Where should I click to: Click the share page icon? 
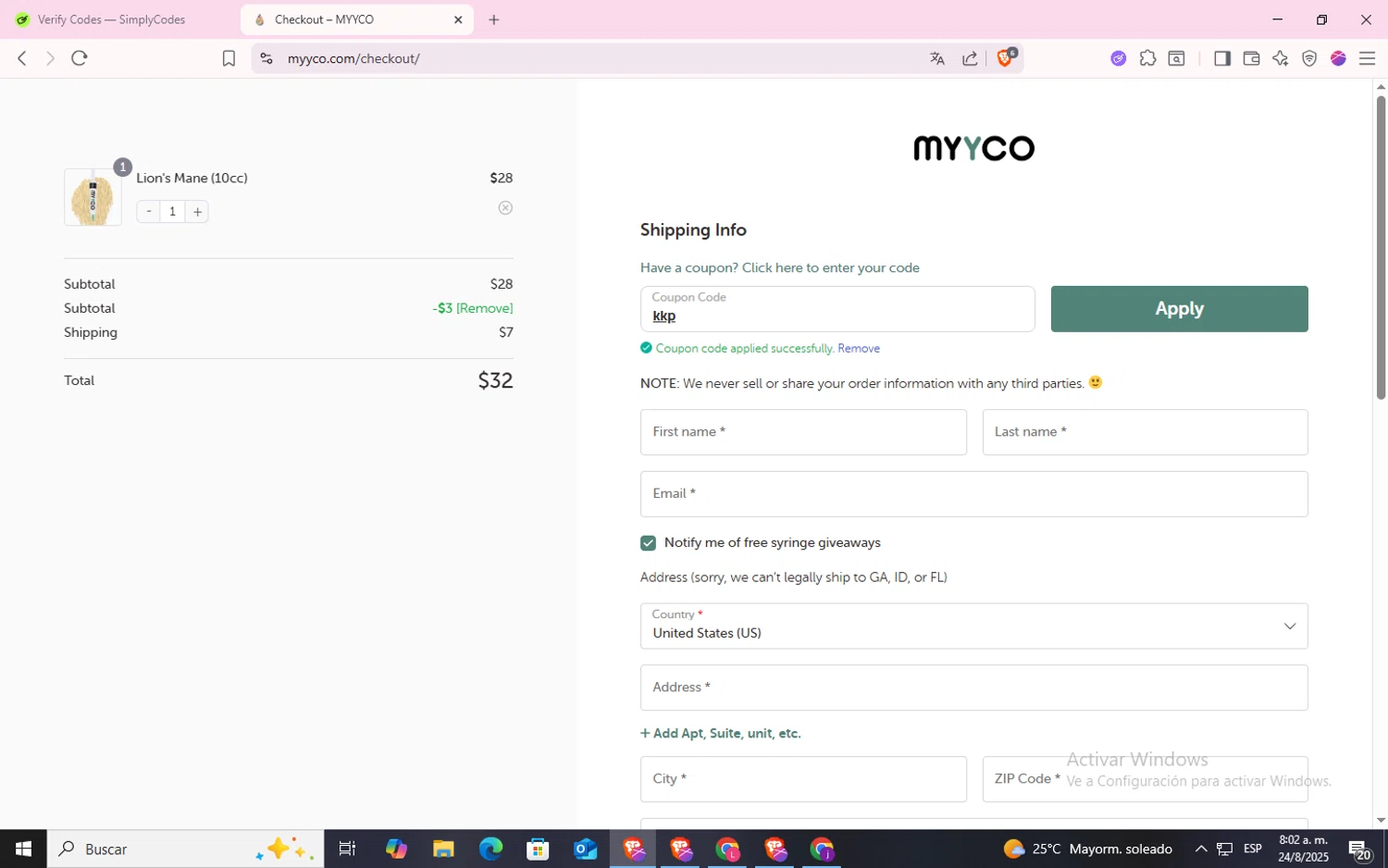point(970,58)
